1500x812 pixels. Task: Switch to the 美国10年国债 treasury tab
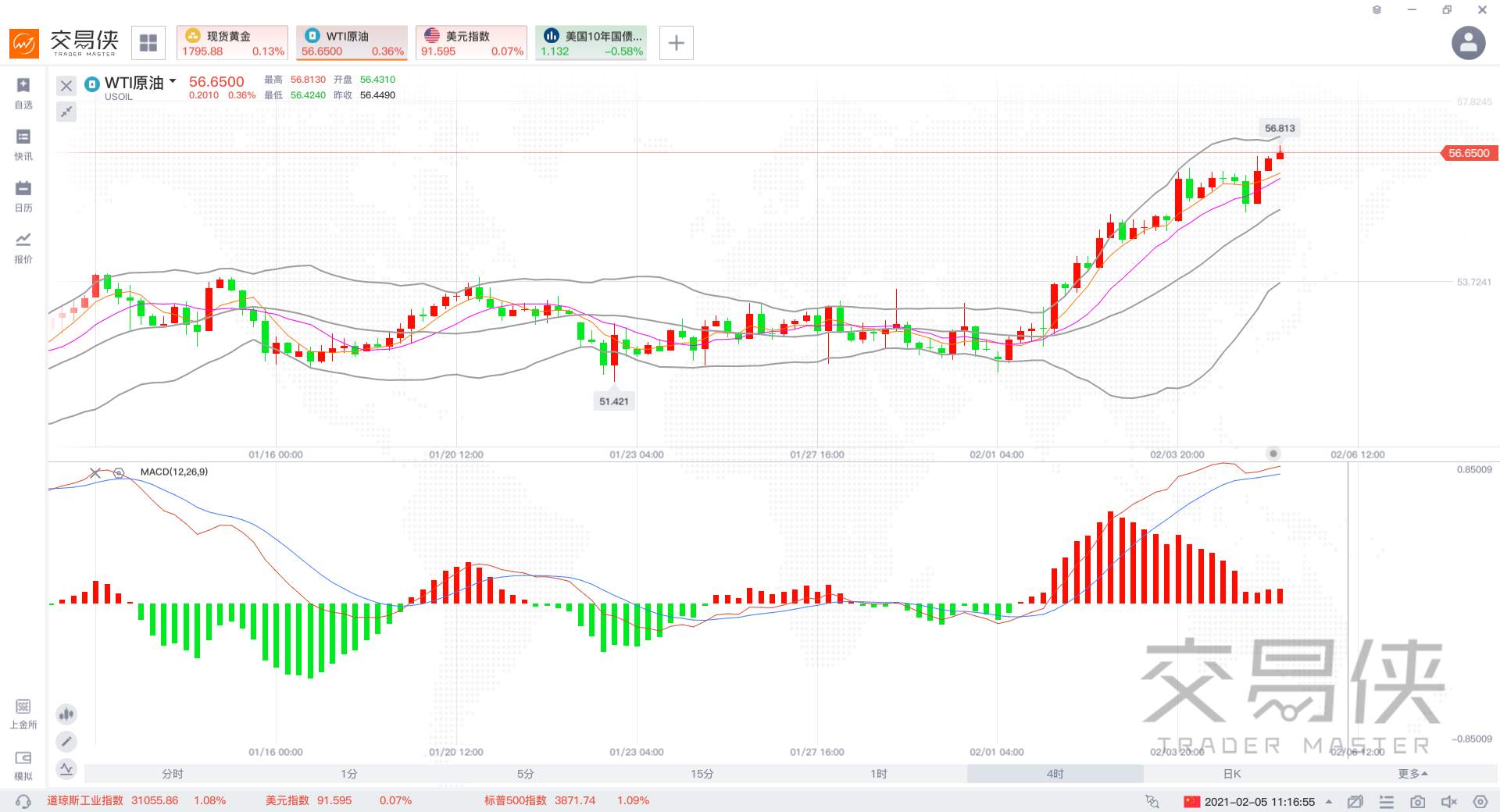coord(591,43)
